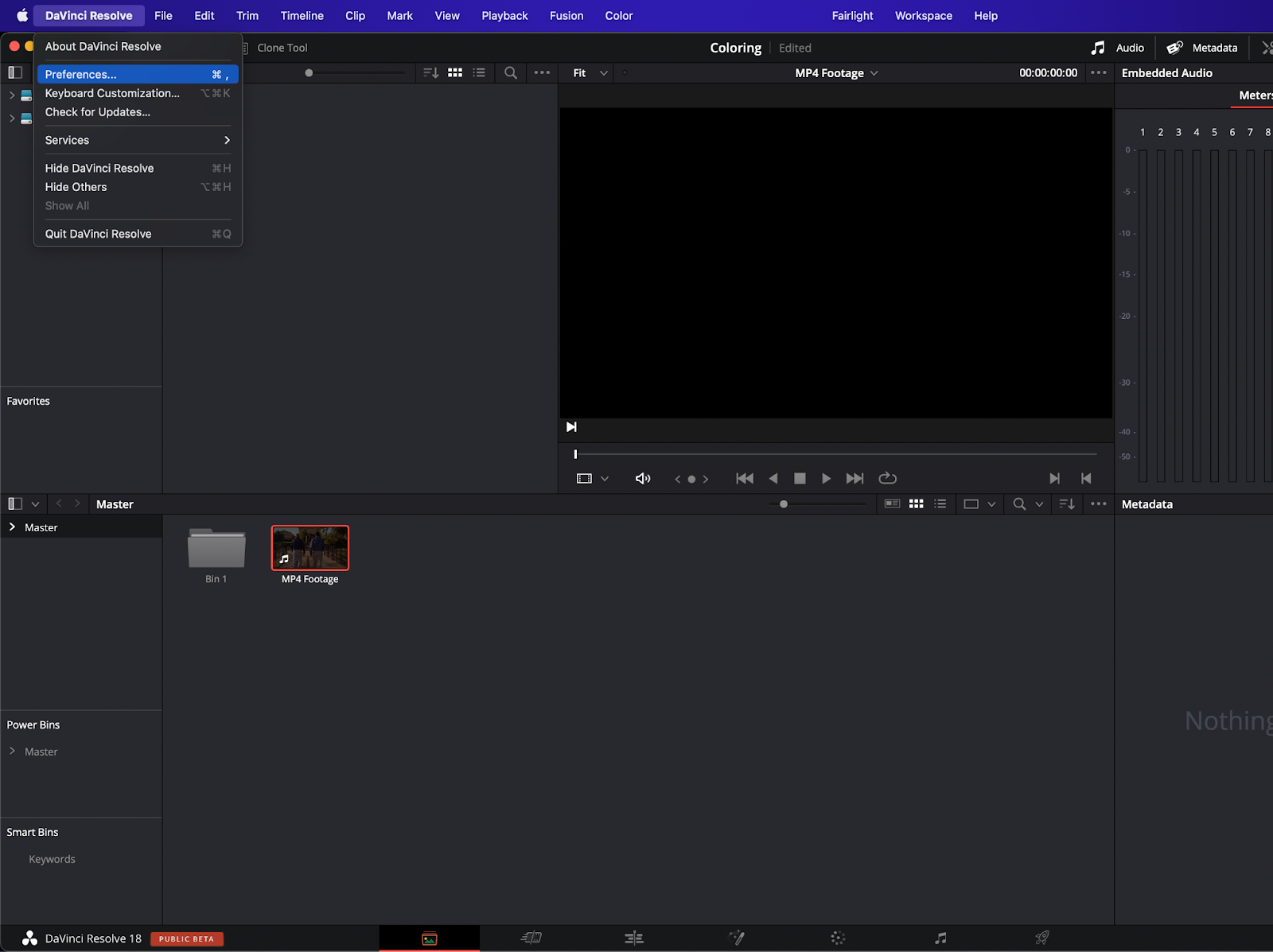This screenshot has width=1273, height=952.
Task: Expand the Services submenu
Action: click(x=138, y=140)
